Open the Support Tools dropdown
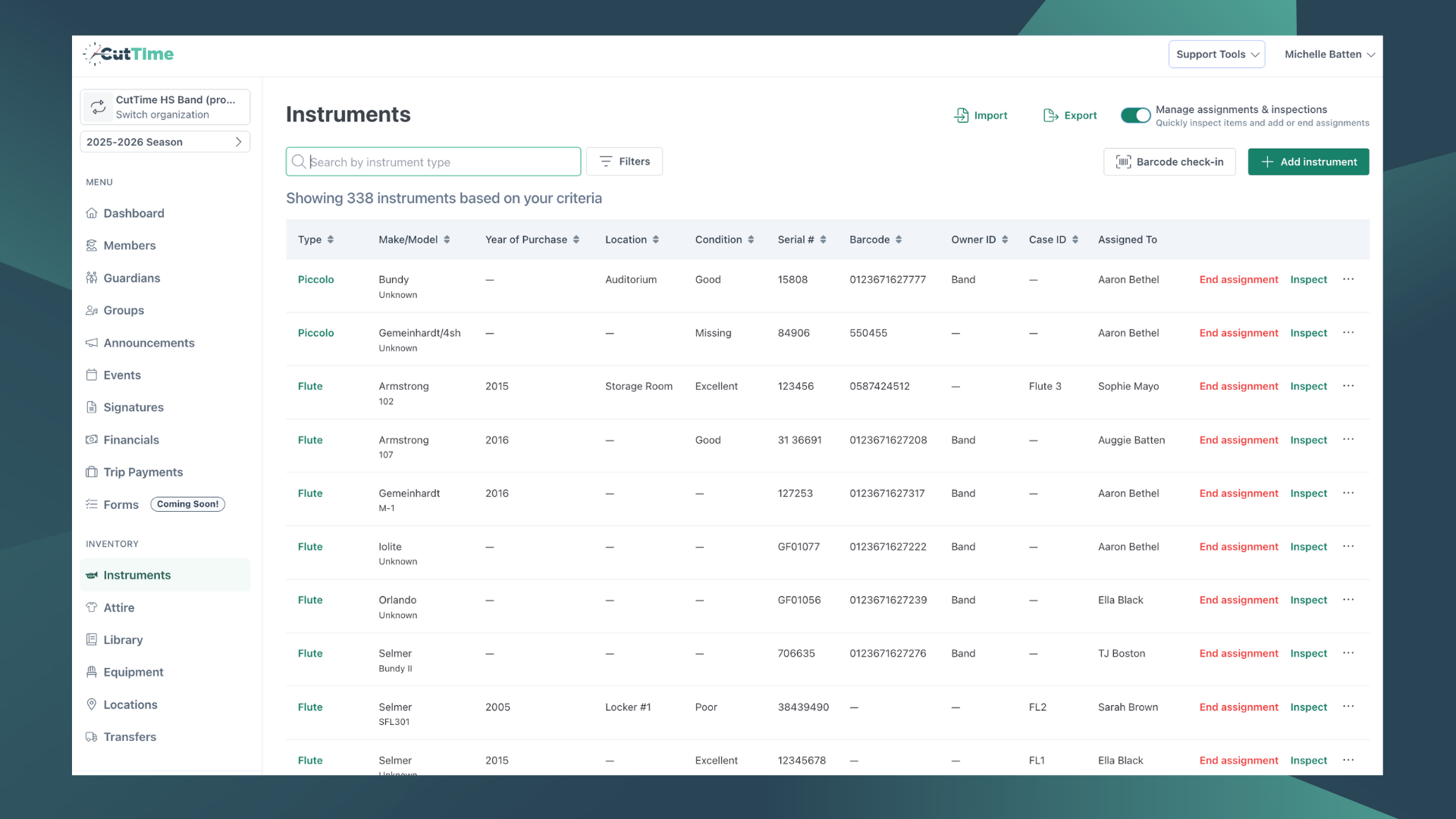The image size is (1456, 819). tap(1216, 54)
